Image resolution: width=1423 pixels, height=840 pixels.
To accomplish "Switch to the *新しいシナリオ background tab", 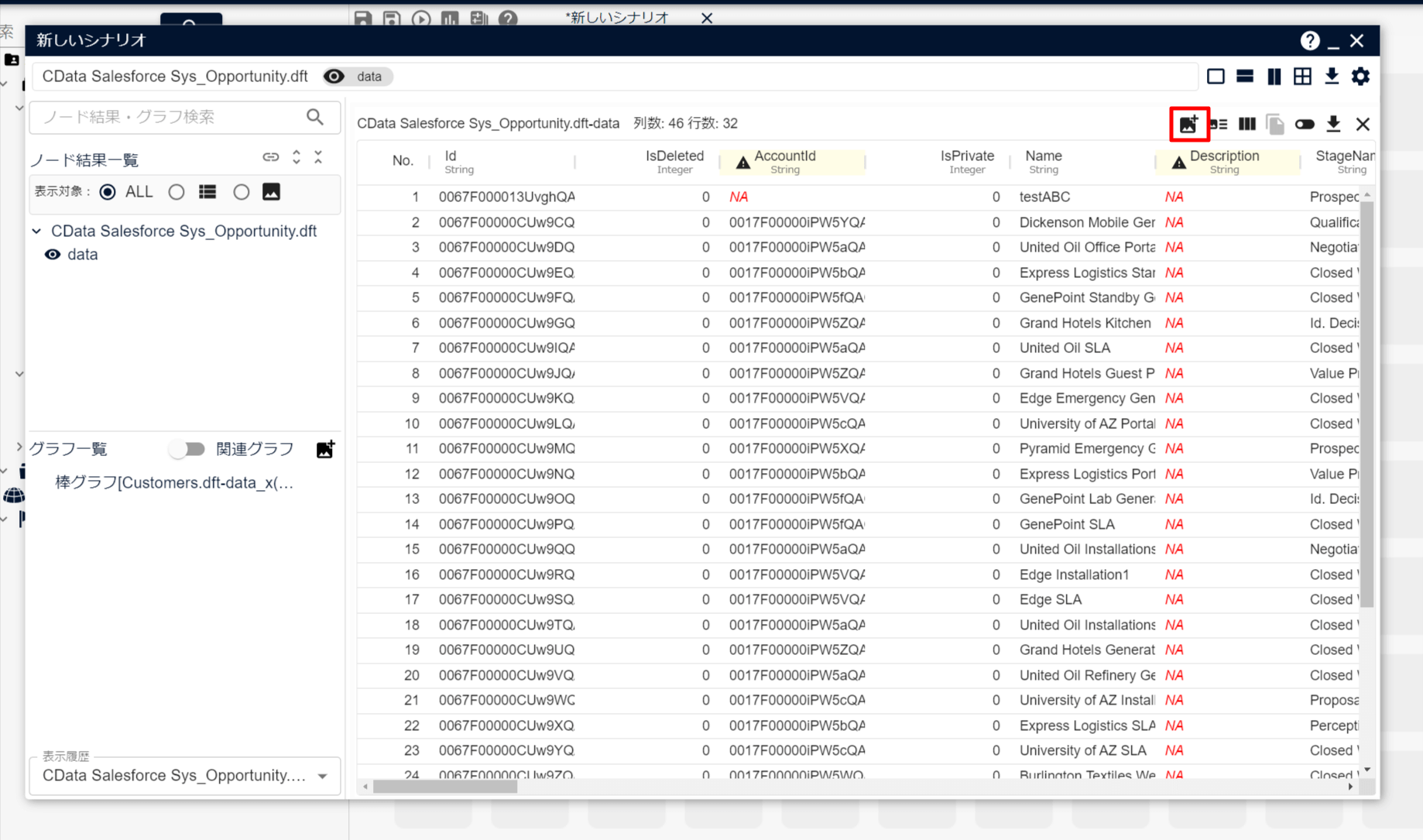I will tap(617, 18).
